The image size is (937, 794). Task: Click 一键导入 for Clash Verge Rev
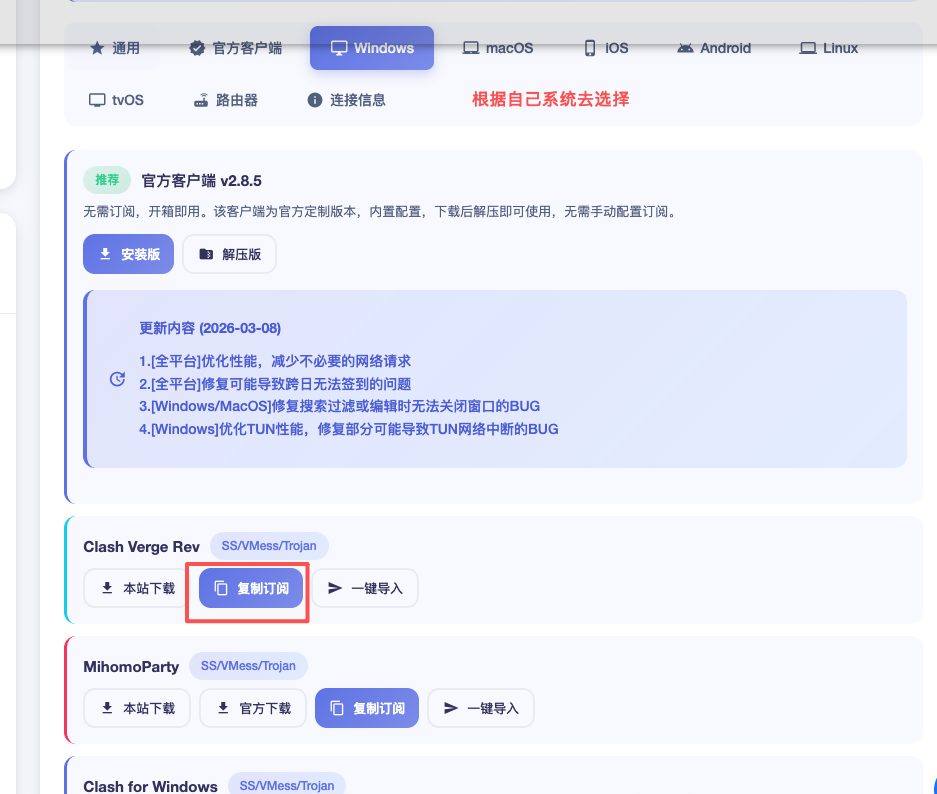click(x=365, y=588)
